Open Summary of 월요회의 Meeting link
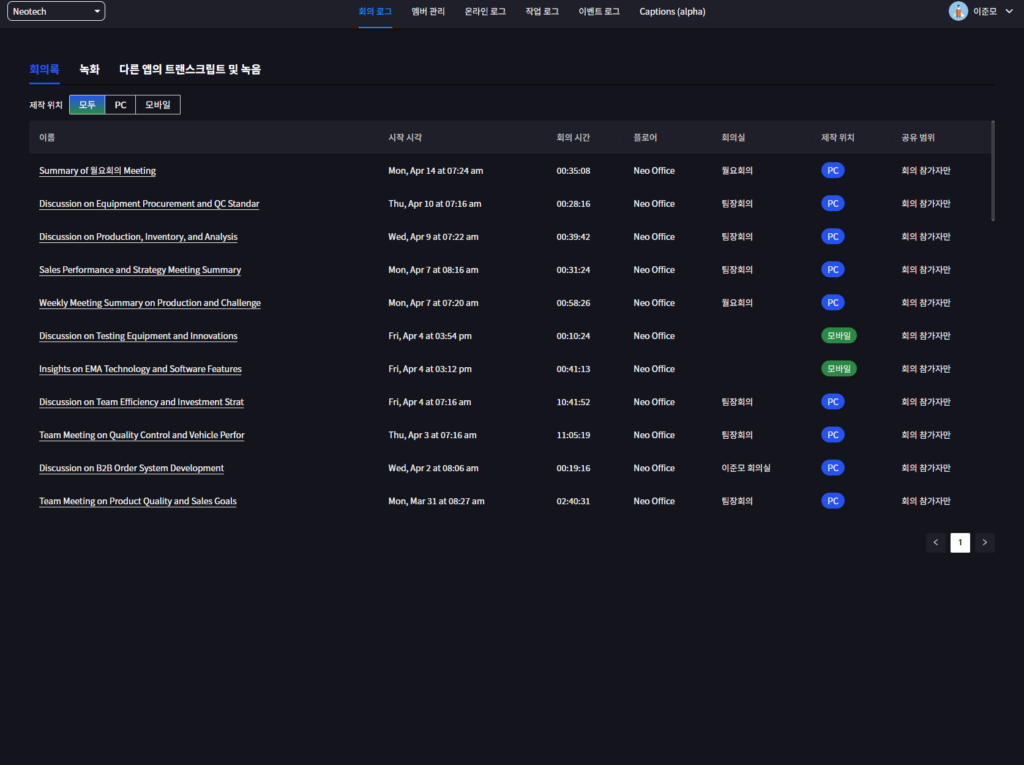This screenshot has width=1024, height=765. tap(97, 171)
